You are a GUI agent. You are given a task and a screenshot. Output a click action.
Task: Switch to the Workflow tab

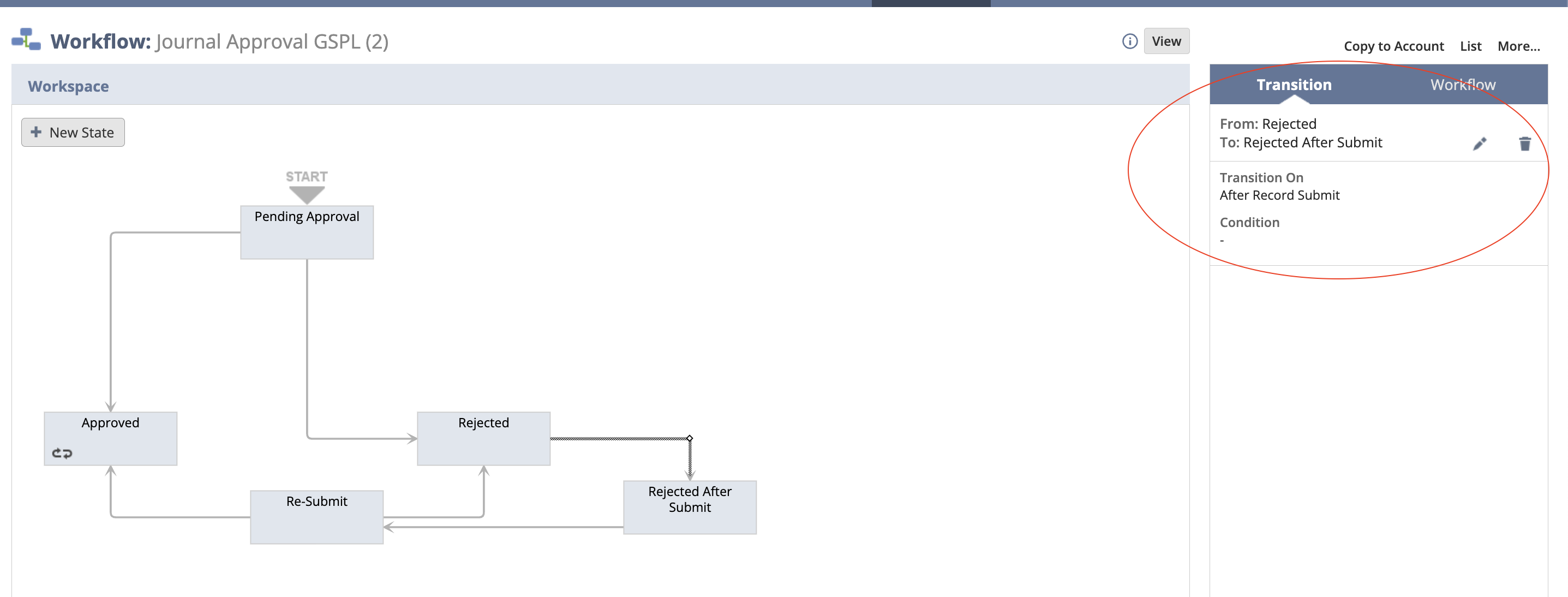click(1463, 84)
